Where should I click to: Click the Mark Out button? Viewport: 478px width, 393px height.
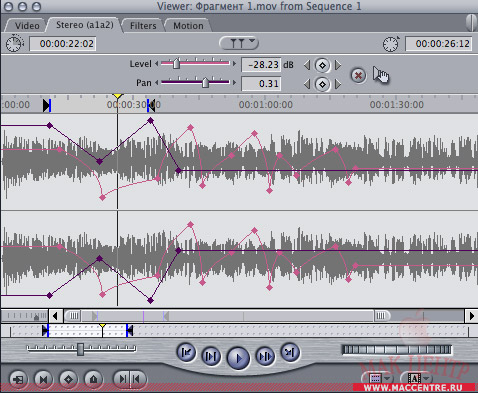[138, 379]
